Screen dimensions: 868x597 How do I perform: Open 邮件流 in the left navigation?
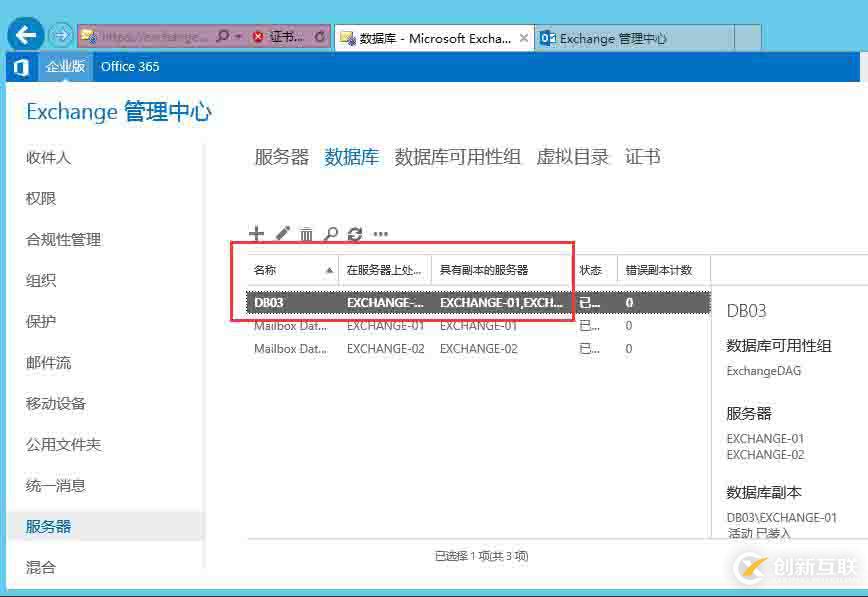48,363
